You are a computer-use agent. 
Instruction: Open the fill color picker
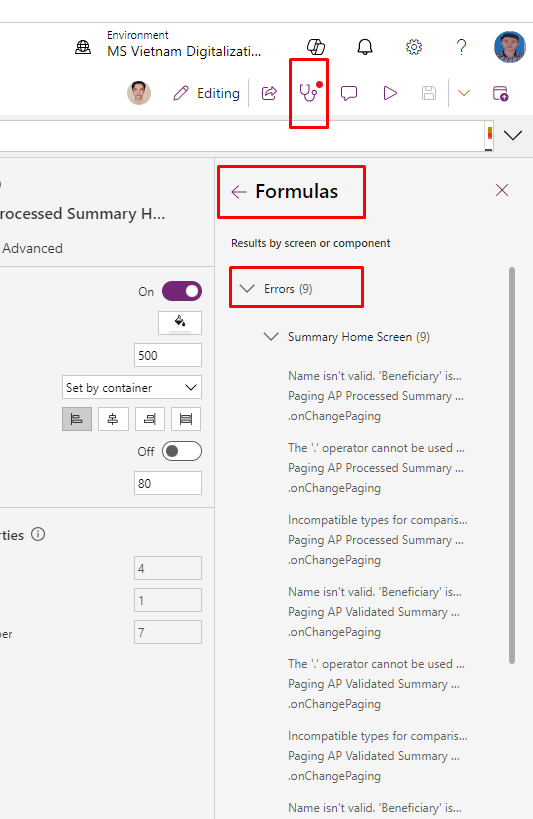(180, 323)
